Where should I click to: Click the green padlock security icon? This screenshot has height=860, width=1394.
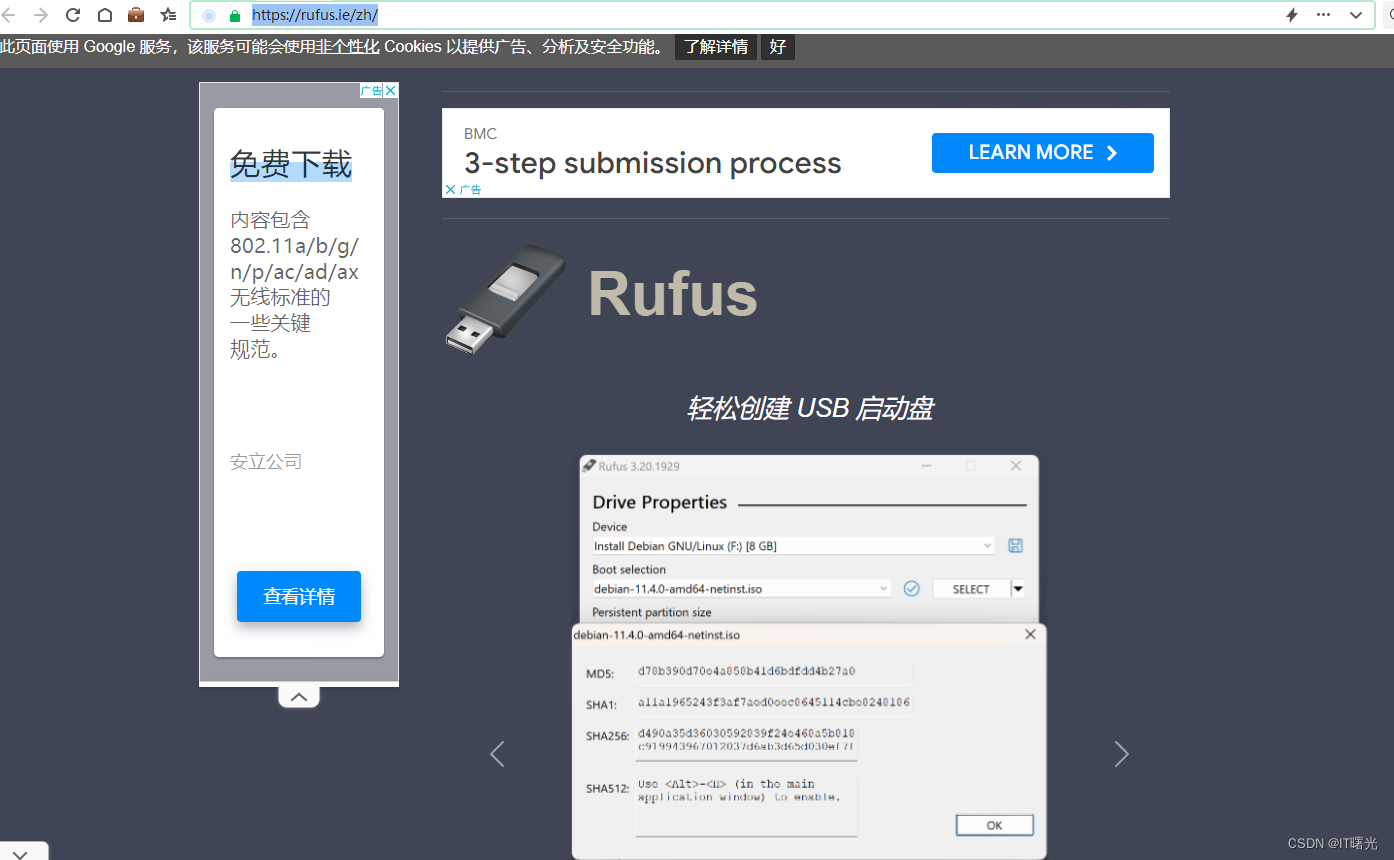point(235,16)
